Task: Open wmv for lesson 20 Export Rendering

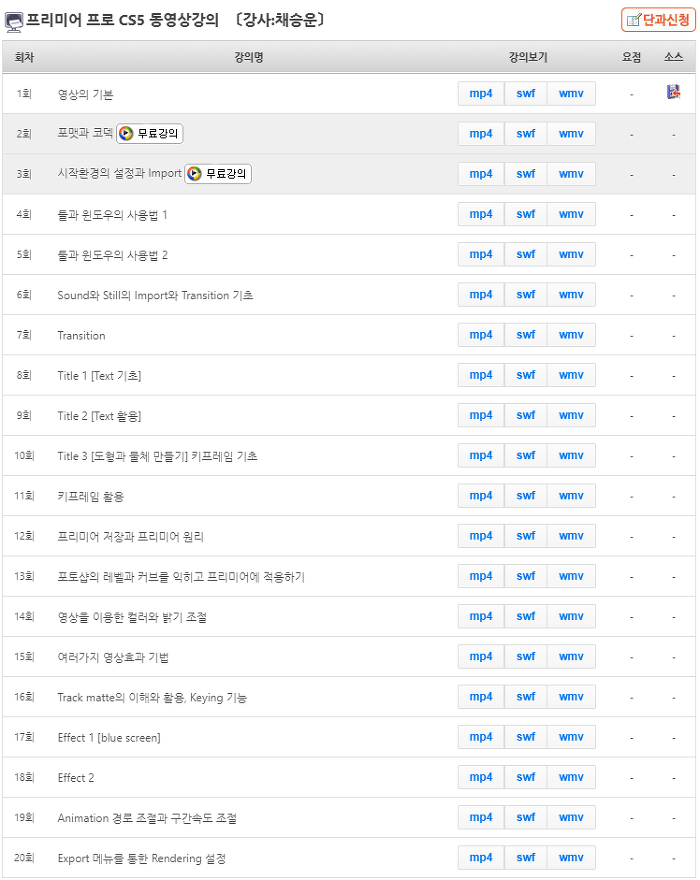Action: 571,858
